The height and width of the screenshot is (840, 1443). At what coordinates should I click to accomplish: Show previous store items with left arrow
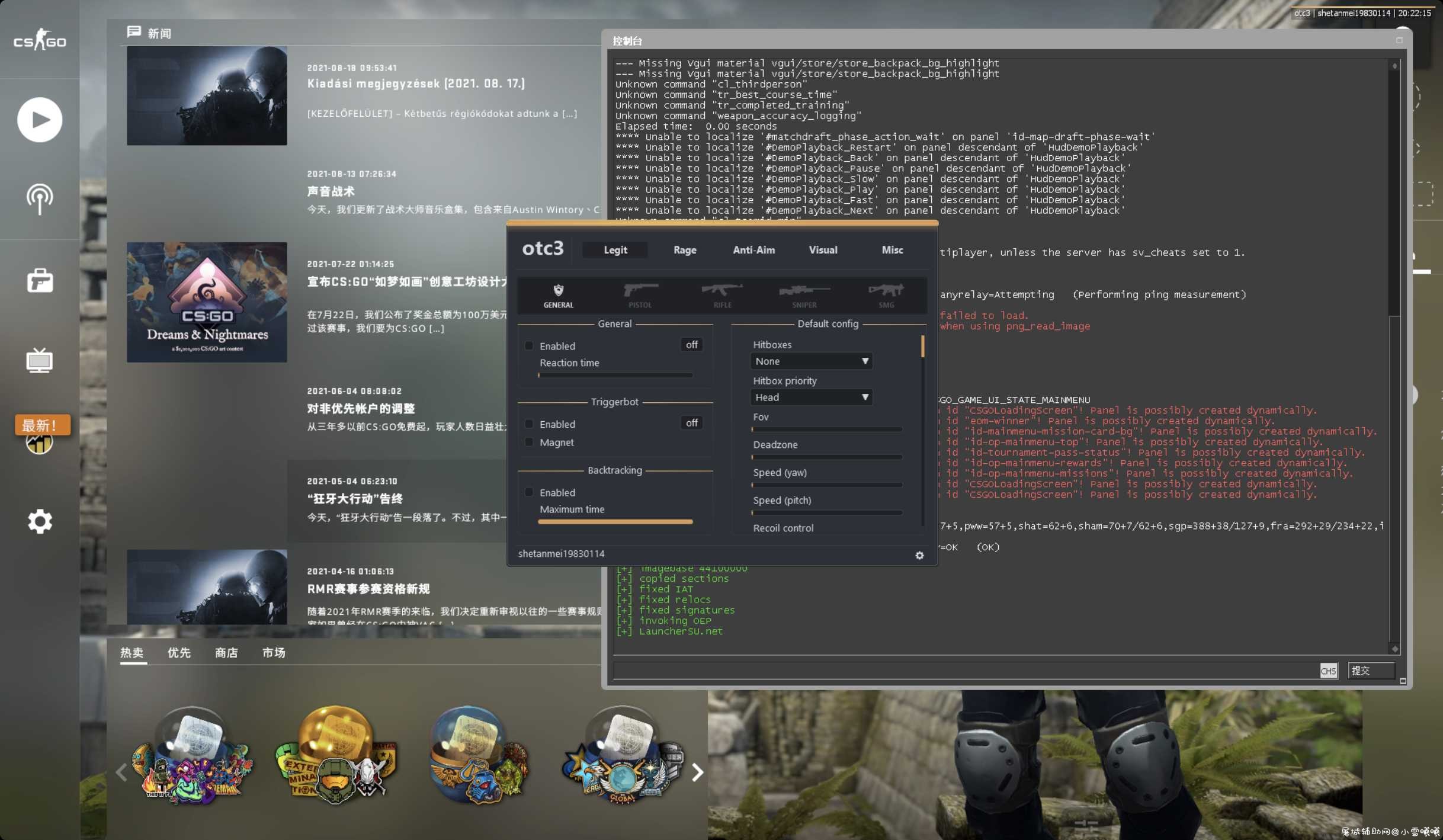click(121, 772)
